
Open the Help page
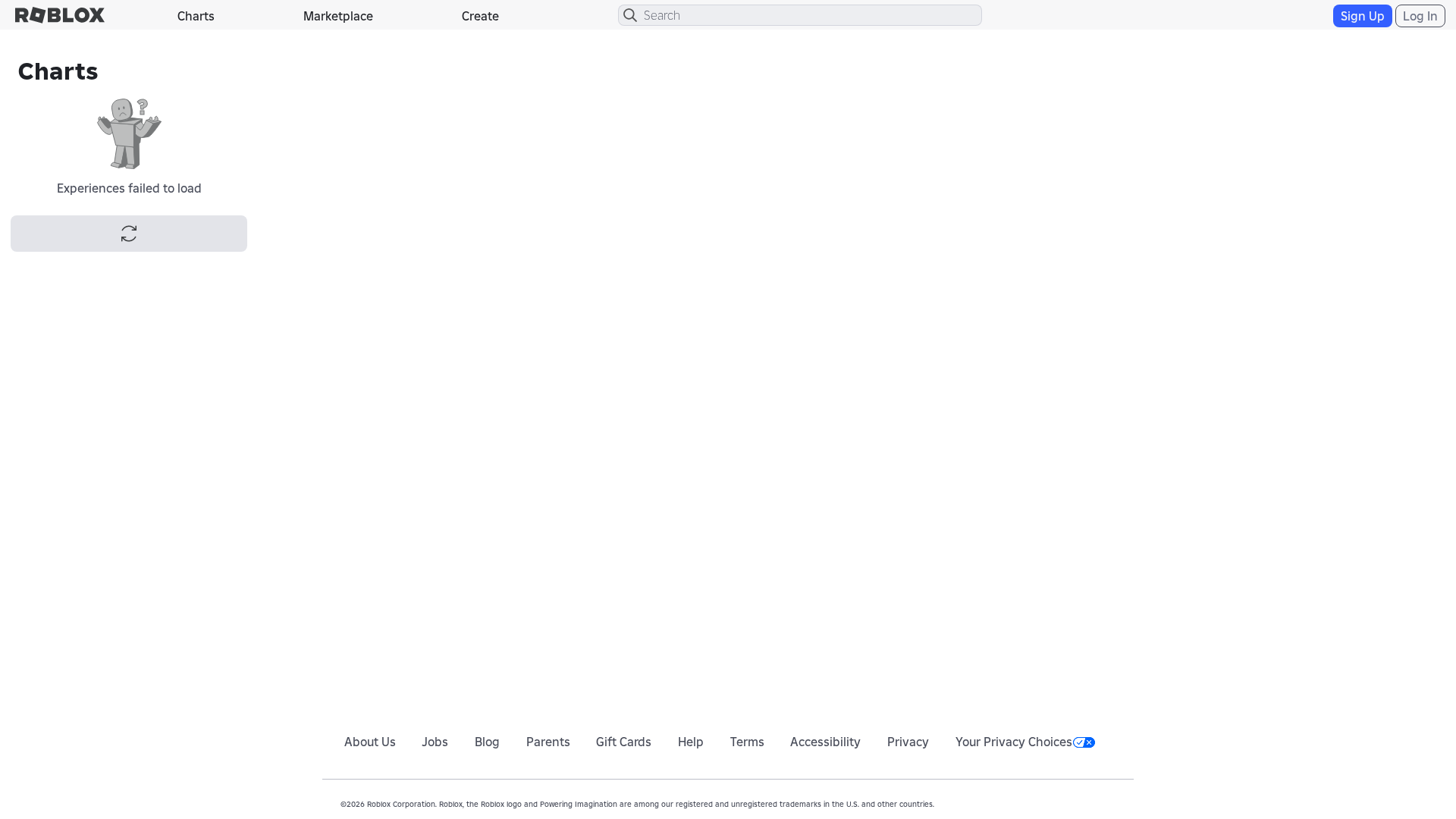pos(690,742)
